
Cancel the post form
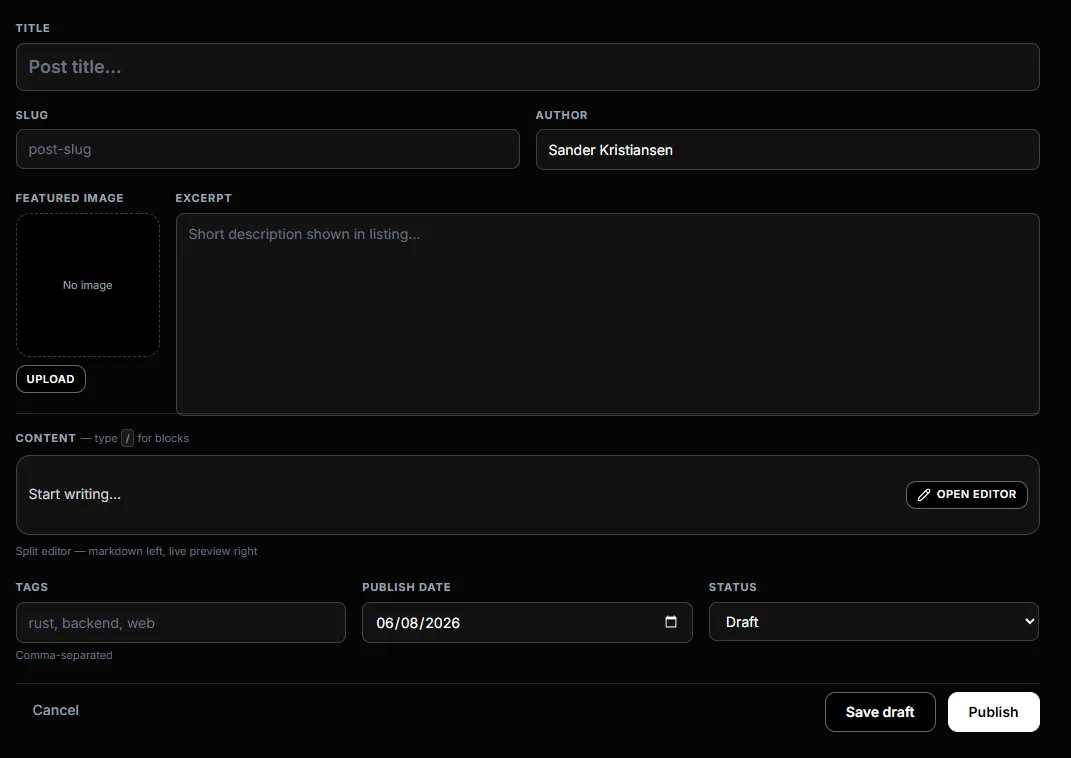[x=56, y=710]
